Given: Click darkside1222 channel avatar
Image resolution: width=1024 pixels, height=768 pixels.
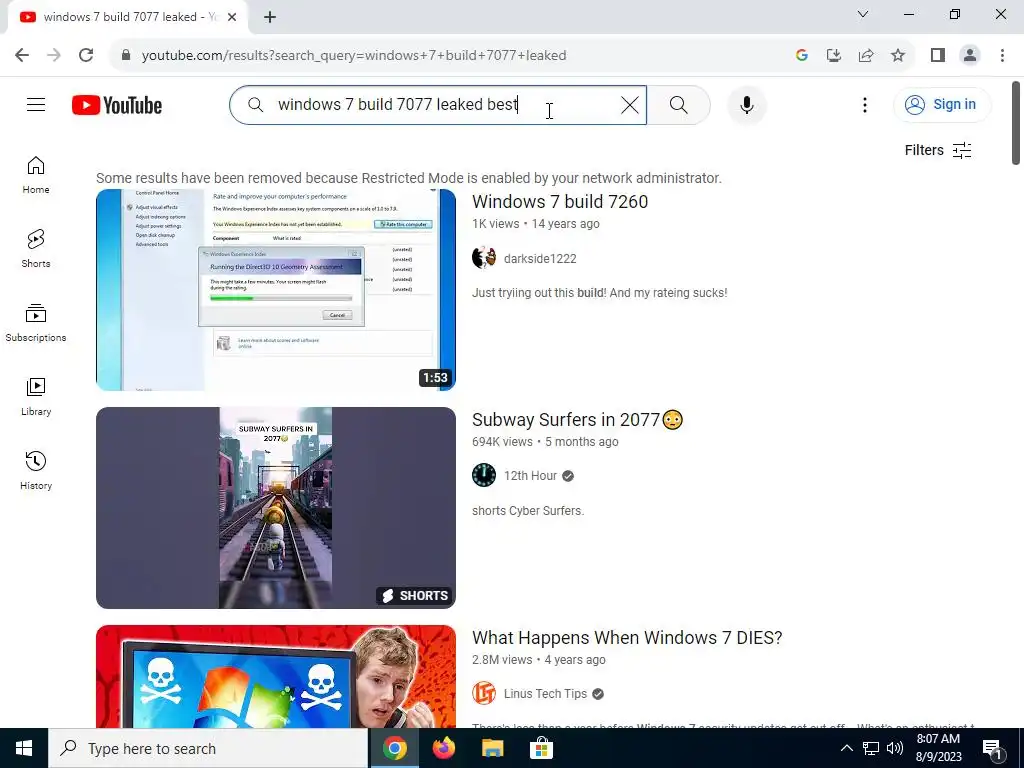Looking at the screenshot, I should pyautogui.click(x=484, y=258).
